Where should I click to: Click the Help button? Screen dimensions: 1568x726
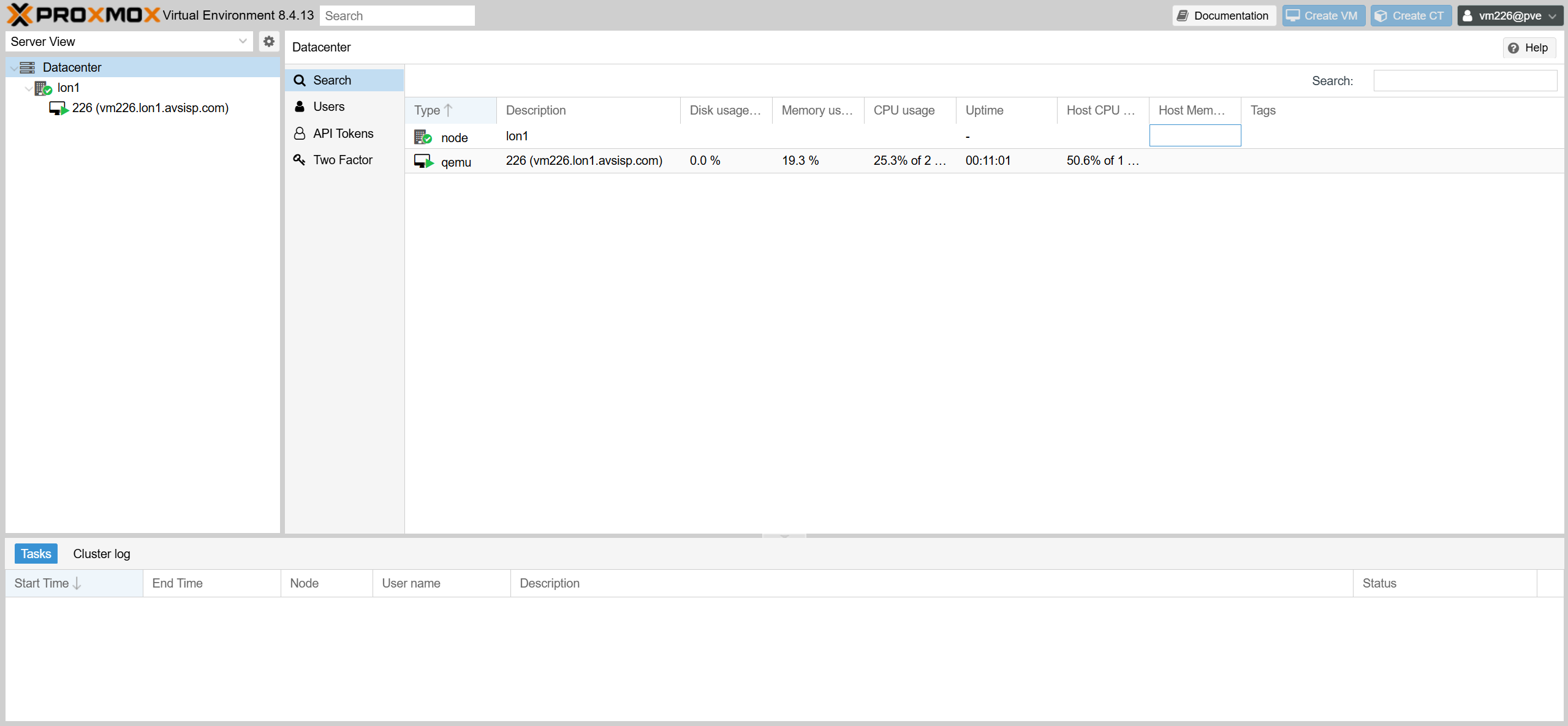coord(1529,48)
